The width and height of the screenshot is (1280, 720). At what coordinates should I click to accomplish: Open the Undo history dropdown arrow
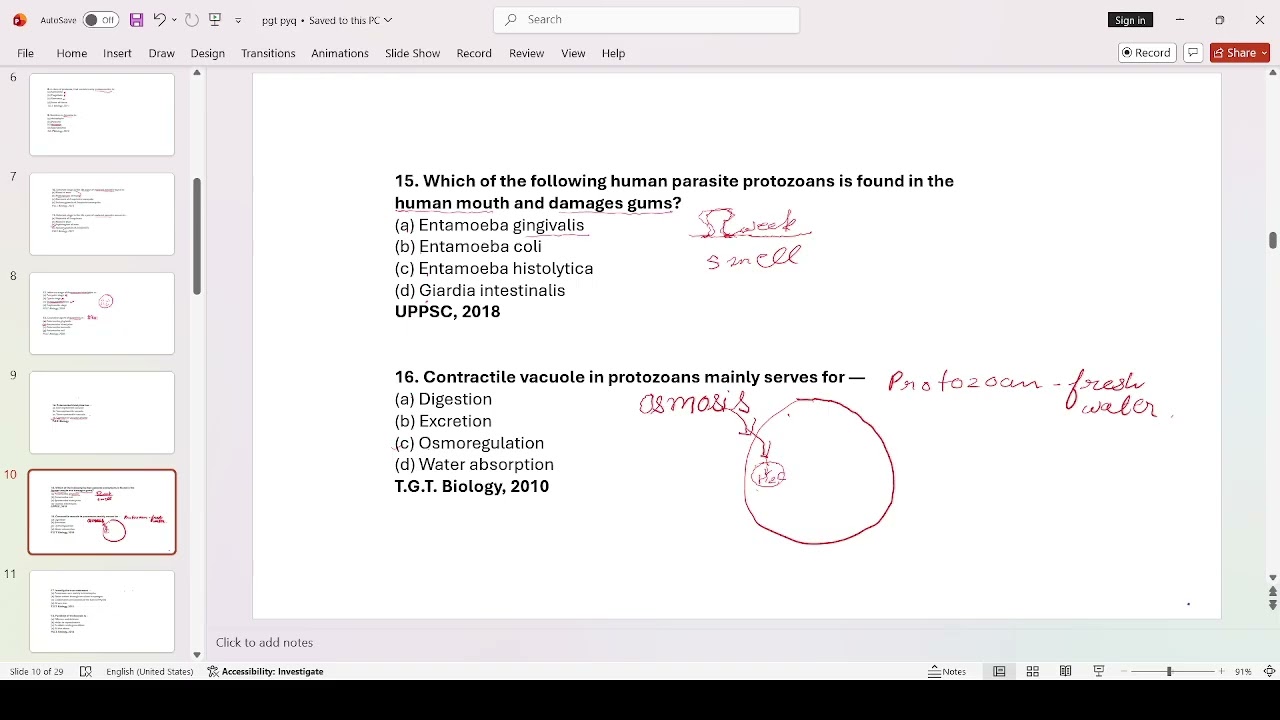pyautogui.click(x=174, y=20)
